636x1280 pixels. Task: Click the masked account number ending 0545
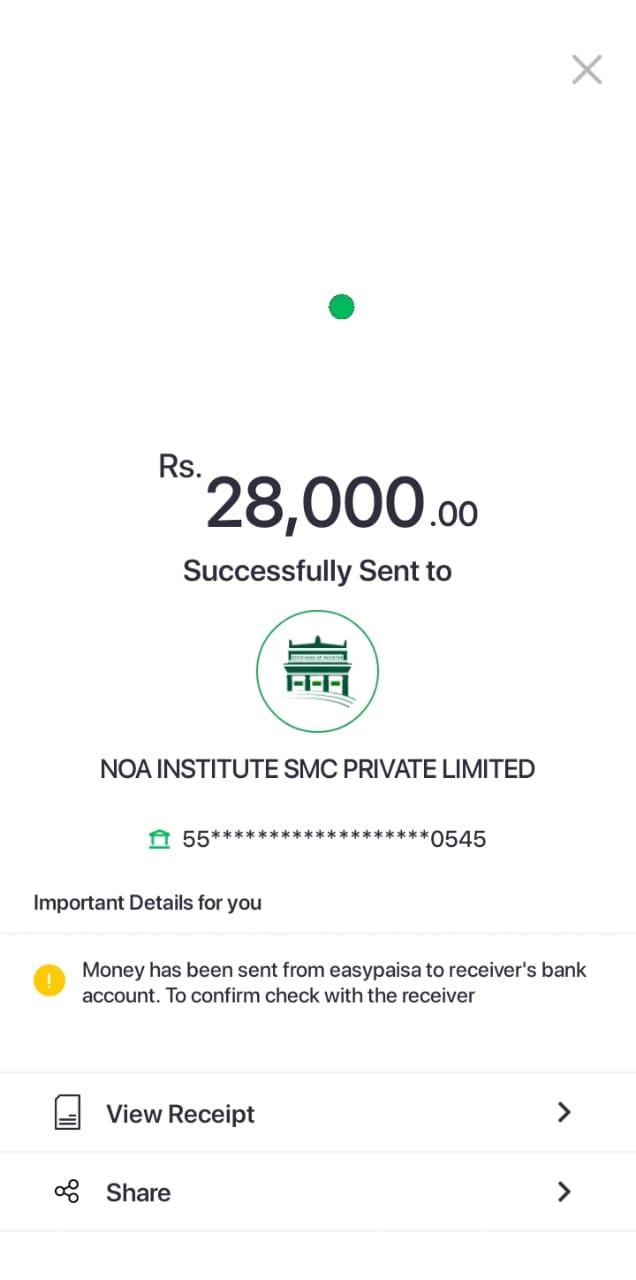(x=334, y=839)
